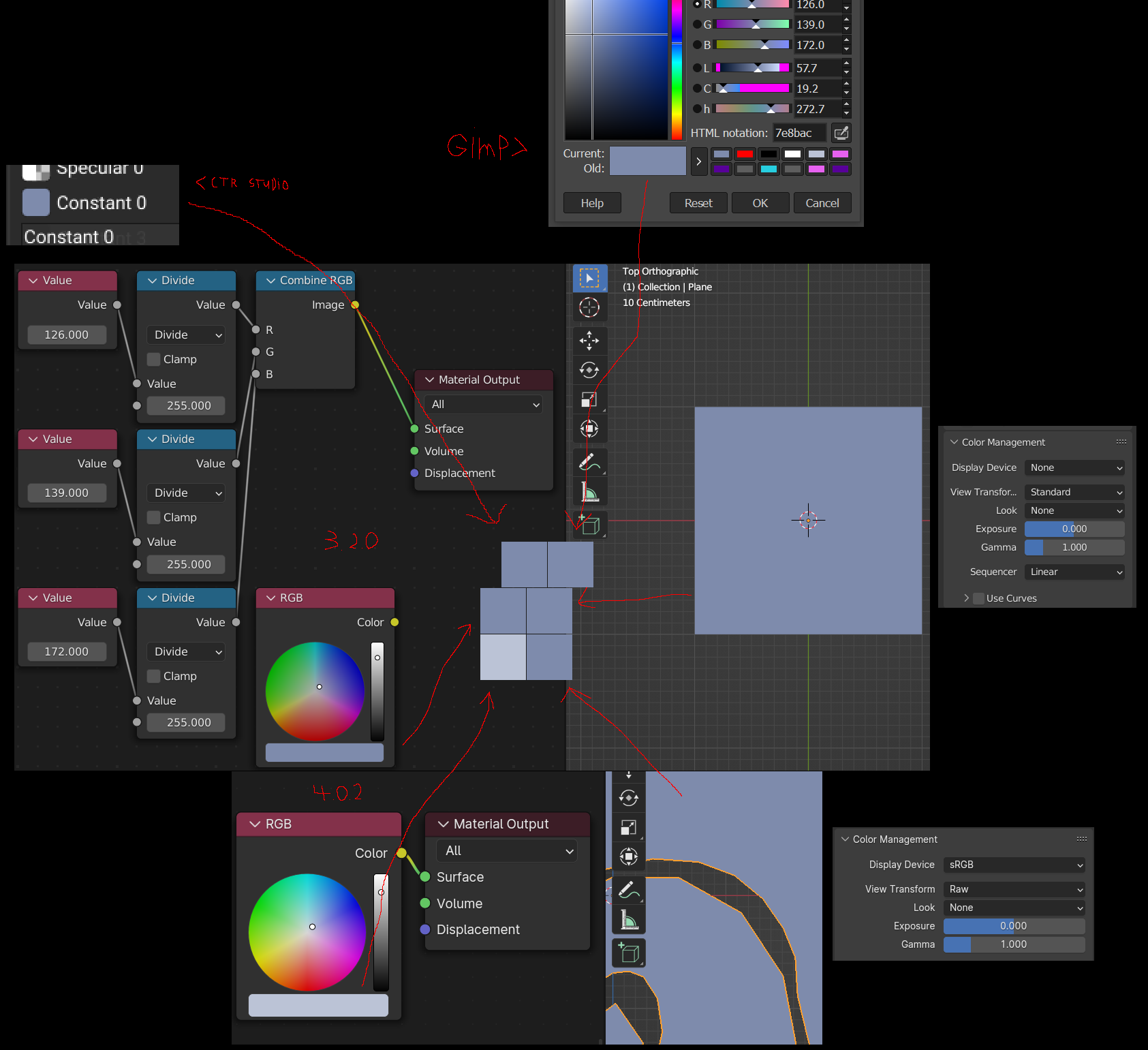Viewport: 1148px width, 1050px height.
Task: Open Sequencer dropdown set to Linear
Action: (x=1074, y=572)
